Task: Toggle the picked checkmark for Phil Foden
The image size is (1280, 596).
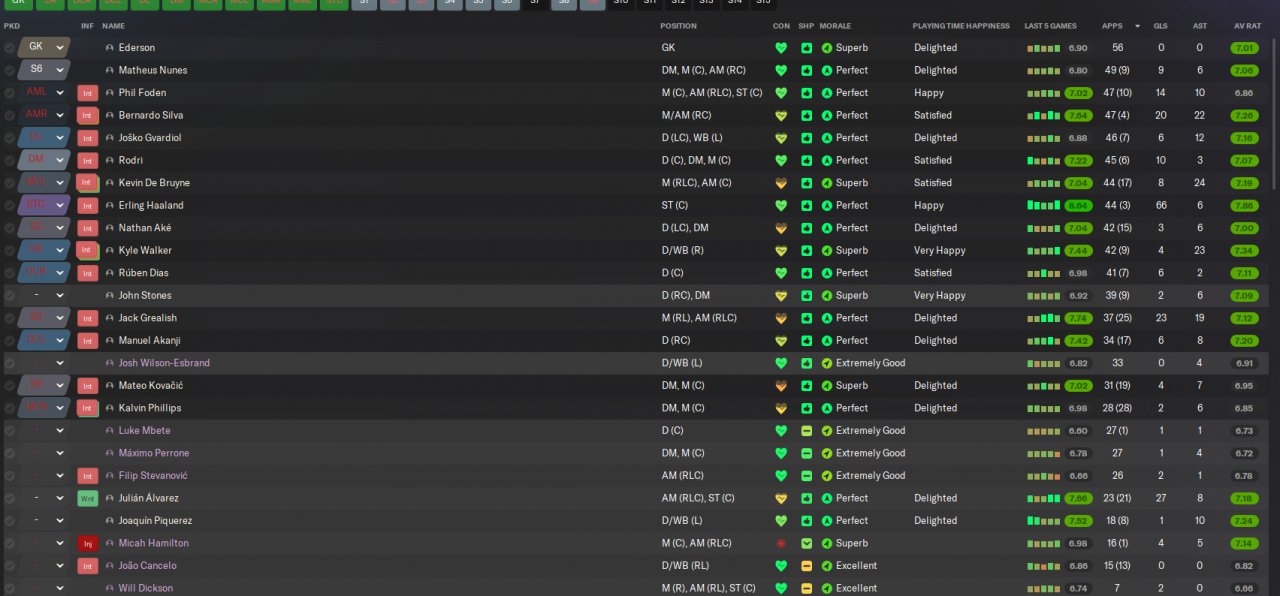Action: 9,93
